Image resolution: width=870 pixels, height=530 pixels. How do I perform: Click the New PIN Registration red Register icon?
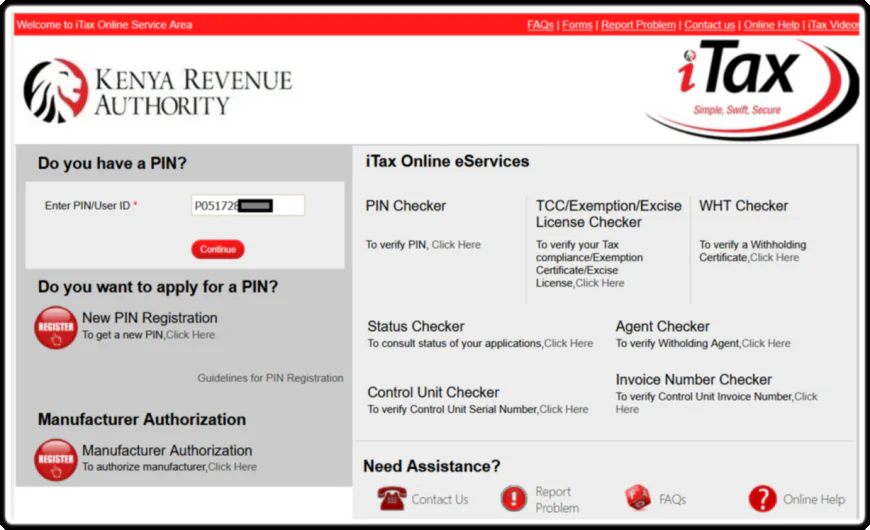[x=55, y=328]
